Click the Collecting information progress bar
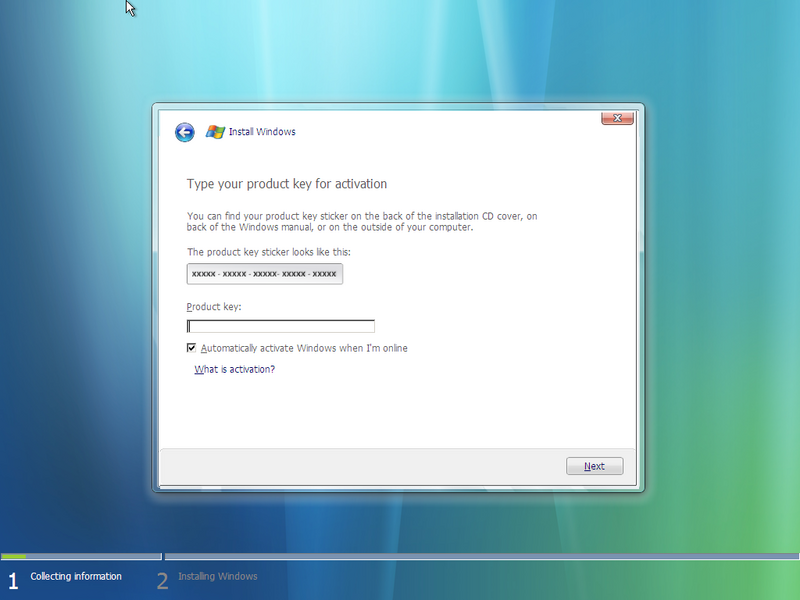Image resolution: width=800 pixels, height=600 pixels. (81, 556)
